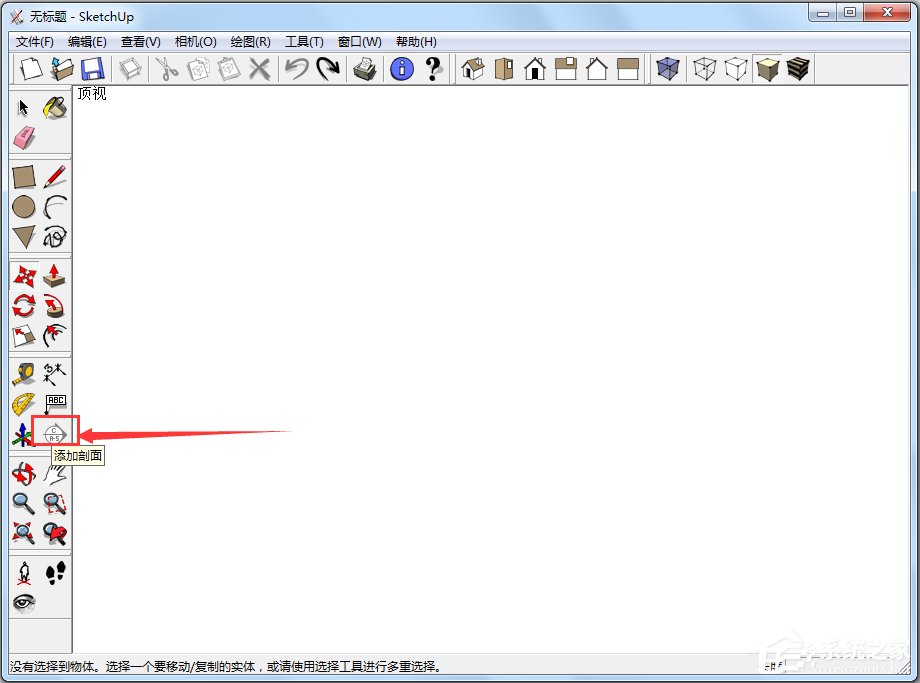Viewport: 920px width, 683px height.
Task: Select the yellow Protractor tool
Action: click(x=23, y=404)
